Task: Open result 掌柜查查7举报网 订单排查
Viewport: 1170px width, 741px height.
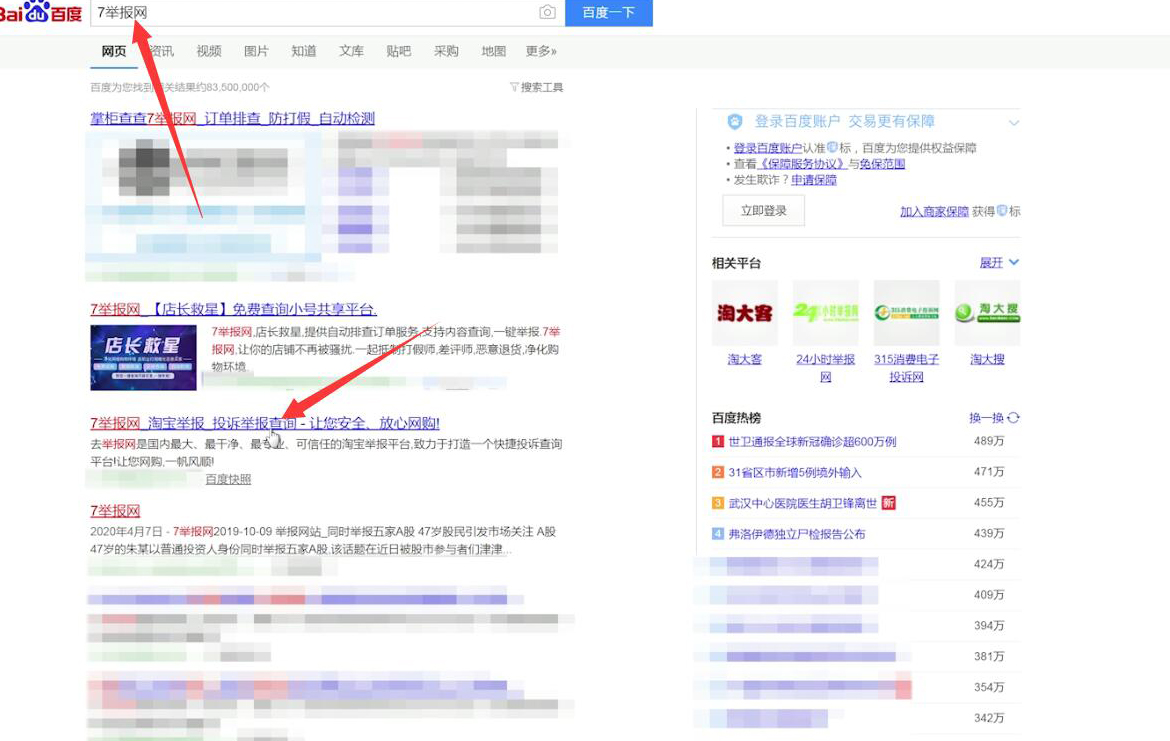Action: 233,118
